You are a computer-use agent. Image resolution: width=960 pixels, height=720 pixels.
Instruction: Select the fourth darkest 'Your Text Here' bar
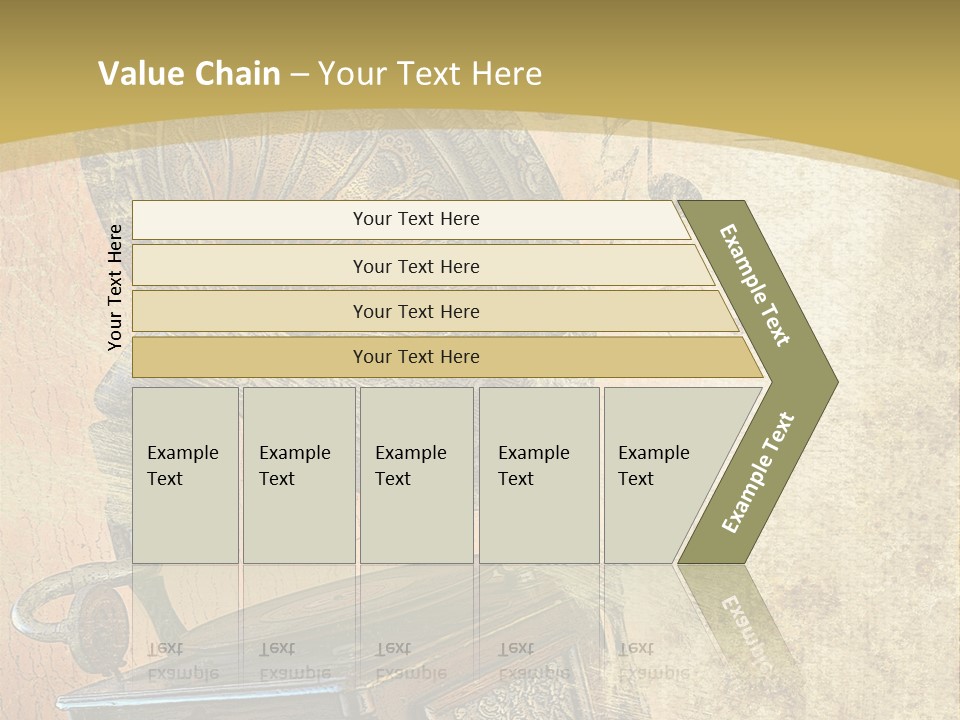pyautogui.click(x=447, y=357)
